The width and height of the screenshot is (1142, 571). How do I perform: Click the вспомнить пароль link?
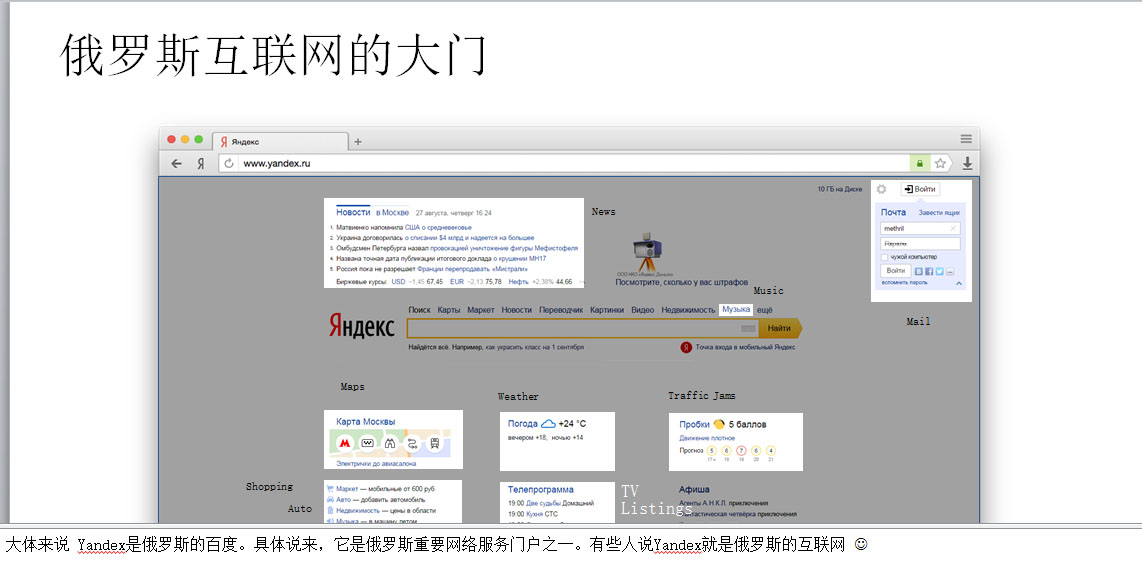[905, 283]
